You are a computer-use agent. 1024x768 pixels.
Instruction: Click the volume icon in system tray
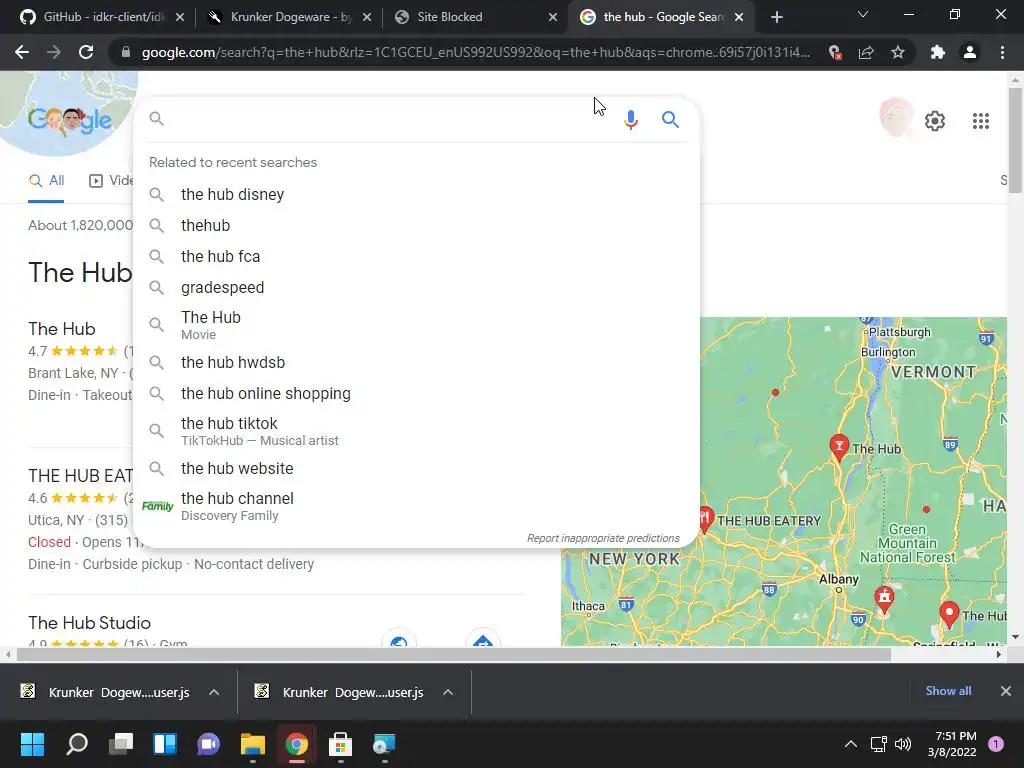tap(903, 744)
